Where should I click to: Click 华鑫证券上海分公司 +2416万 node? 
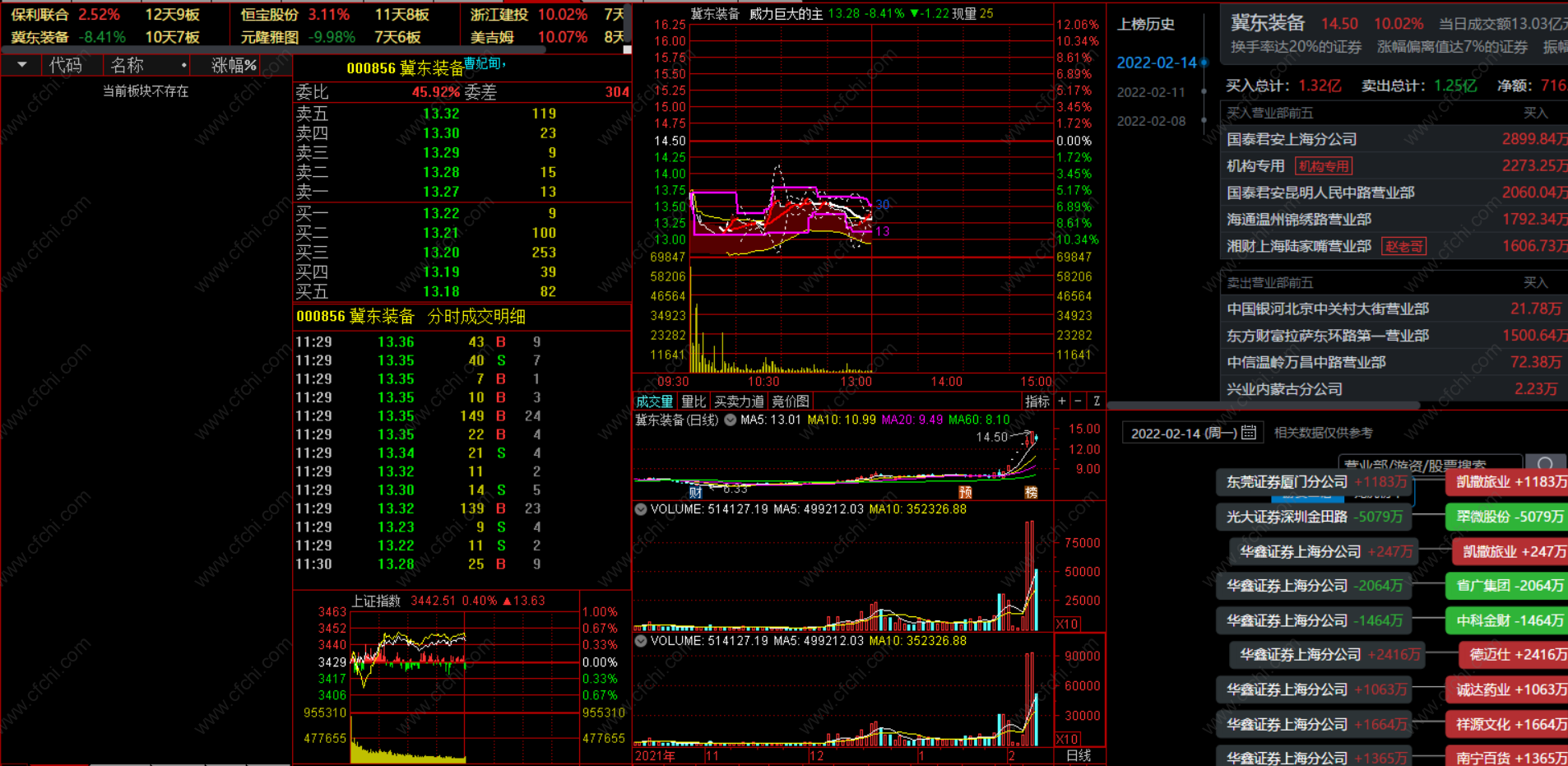coord(1329,655)
